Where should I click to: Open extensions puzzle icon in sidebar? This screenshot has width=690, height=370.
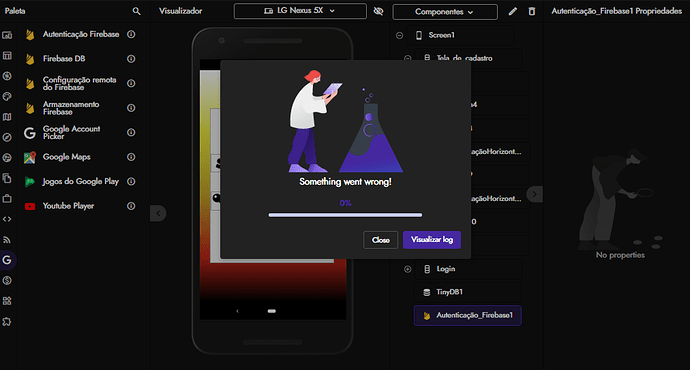coord(7,322)
